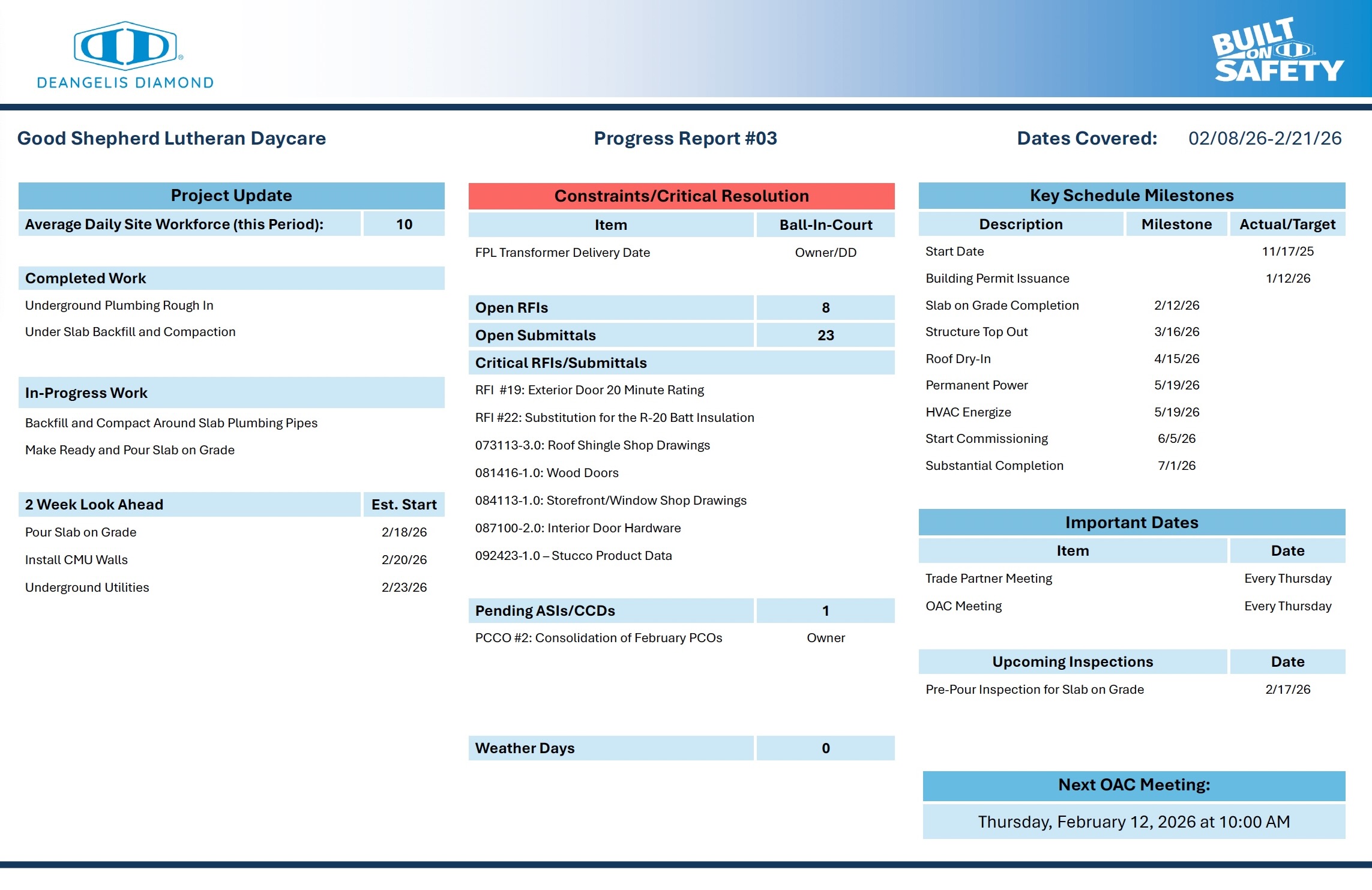The width and height of the screenshot is (1372, 890).
Task: Click the Average Daily Workforce value 10
Action: point(404,224)
